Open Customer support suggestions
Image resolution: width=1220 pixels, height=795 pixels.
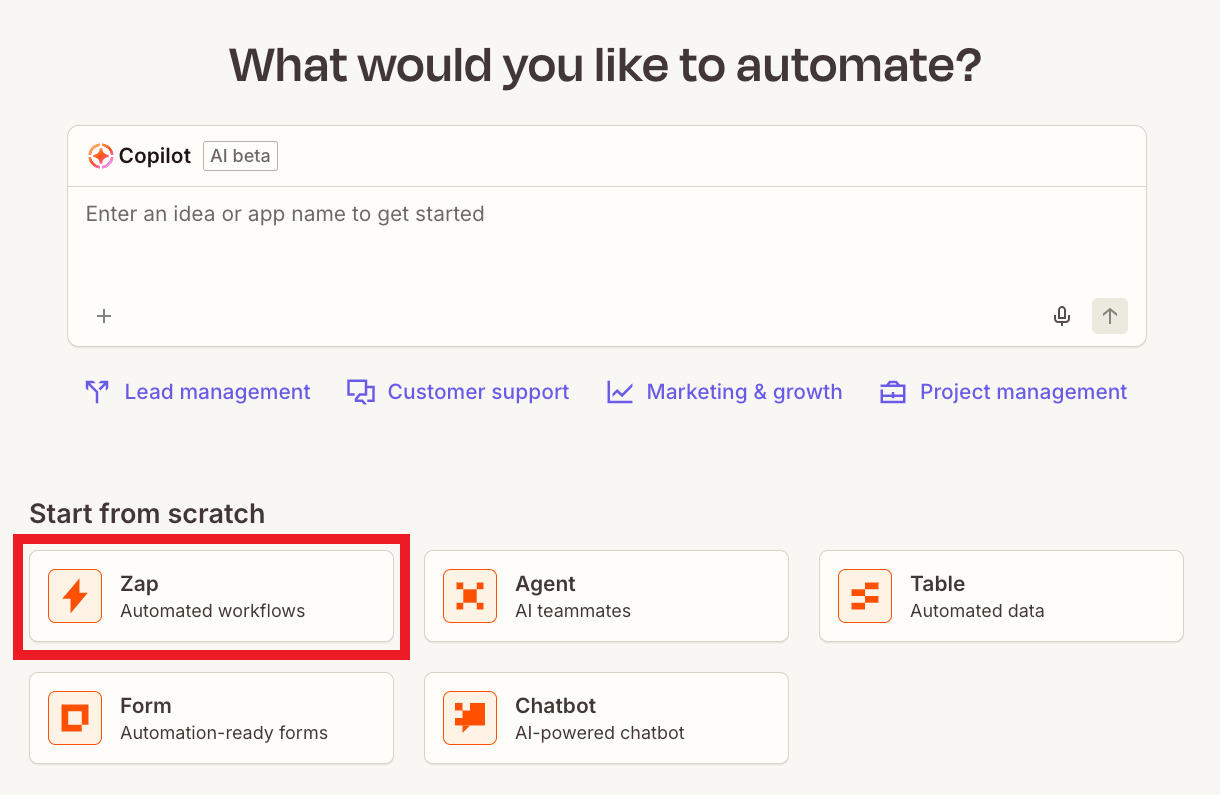(458, 392)
